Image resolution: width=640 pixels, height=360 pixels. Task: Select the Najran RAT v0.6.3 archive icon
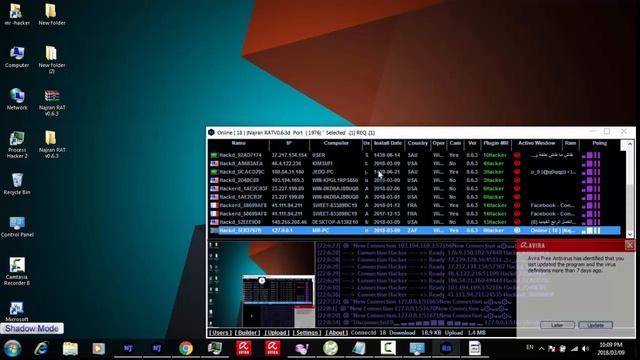pyautogui.click(x=52, y=102)
